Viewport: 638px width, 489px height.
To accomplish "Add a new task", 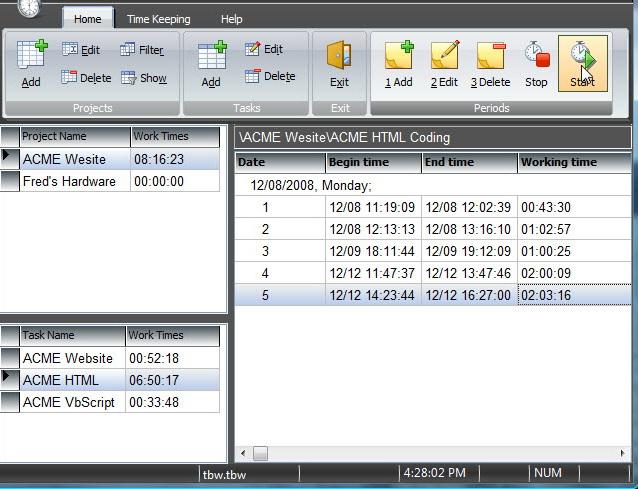I will tap(212, 63).
